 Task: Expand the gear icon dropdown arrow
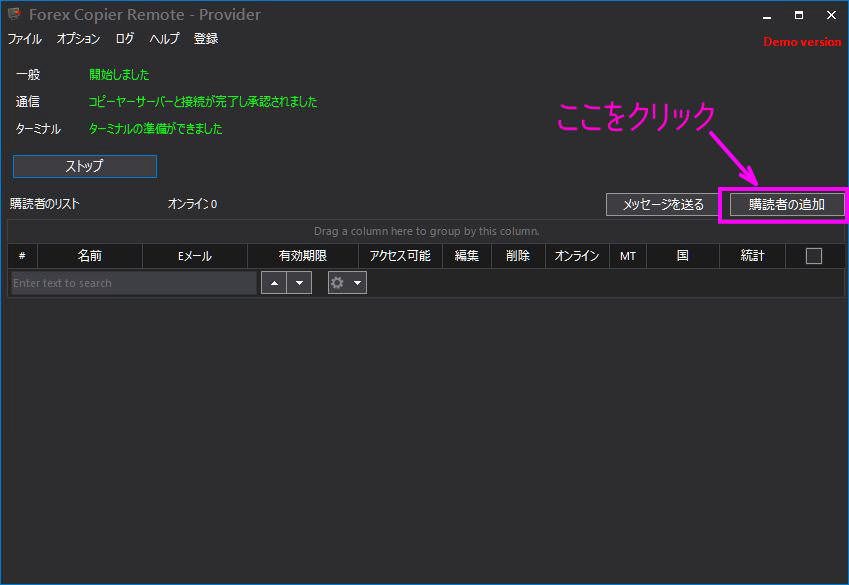(356, 283)
